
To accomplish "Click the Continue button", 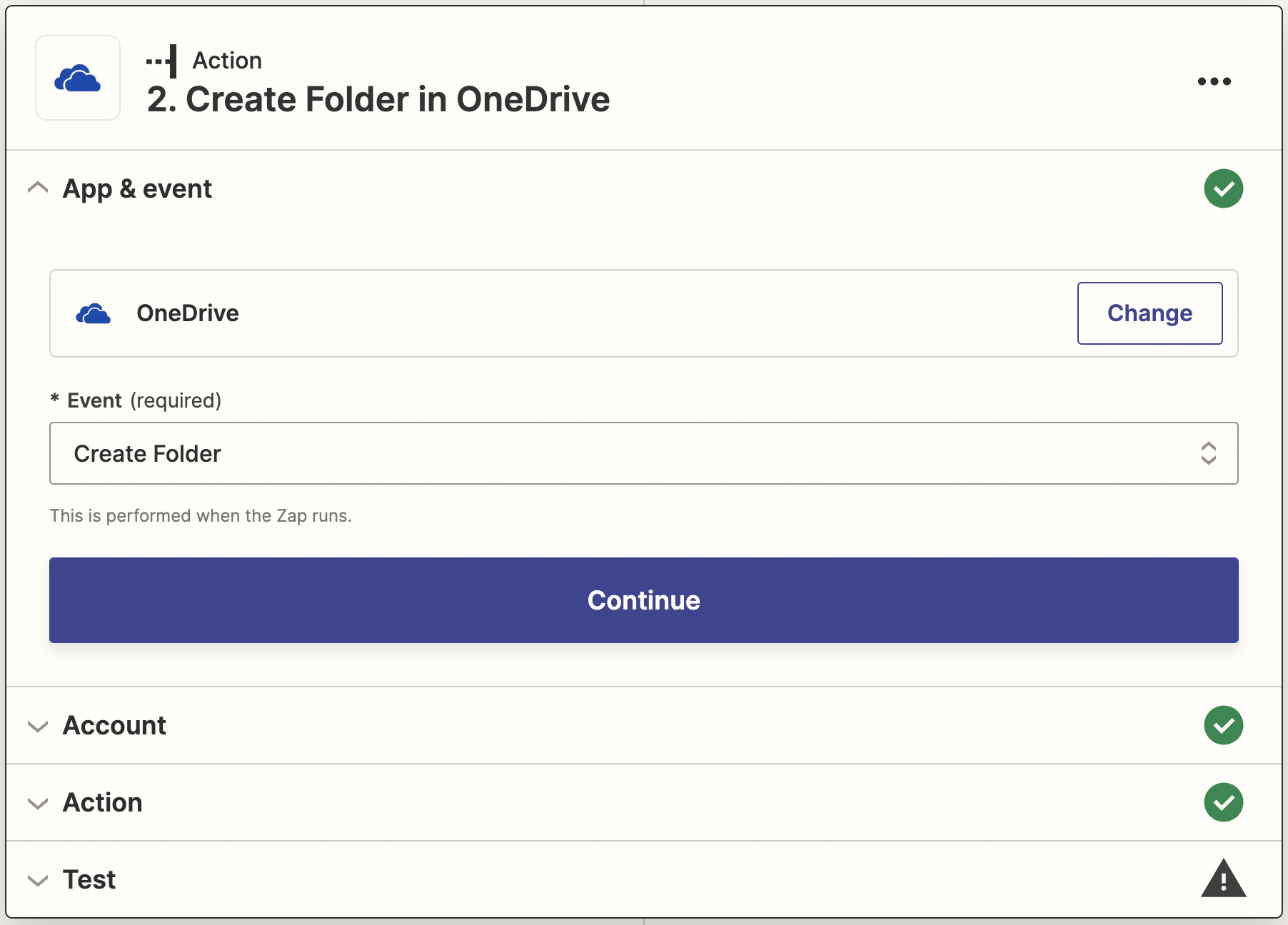I will point(643,600).
